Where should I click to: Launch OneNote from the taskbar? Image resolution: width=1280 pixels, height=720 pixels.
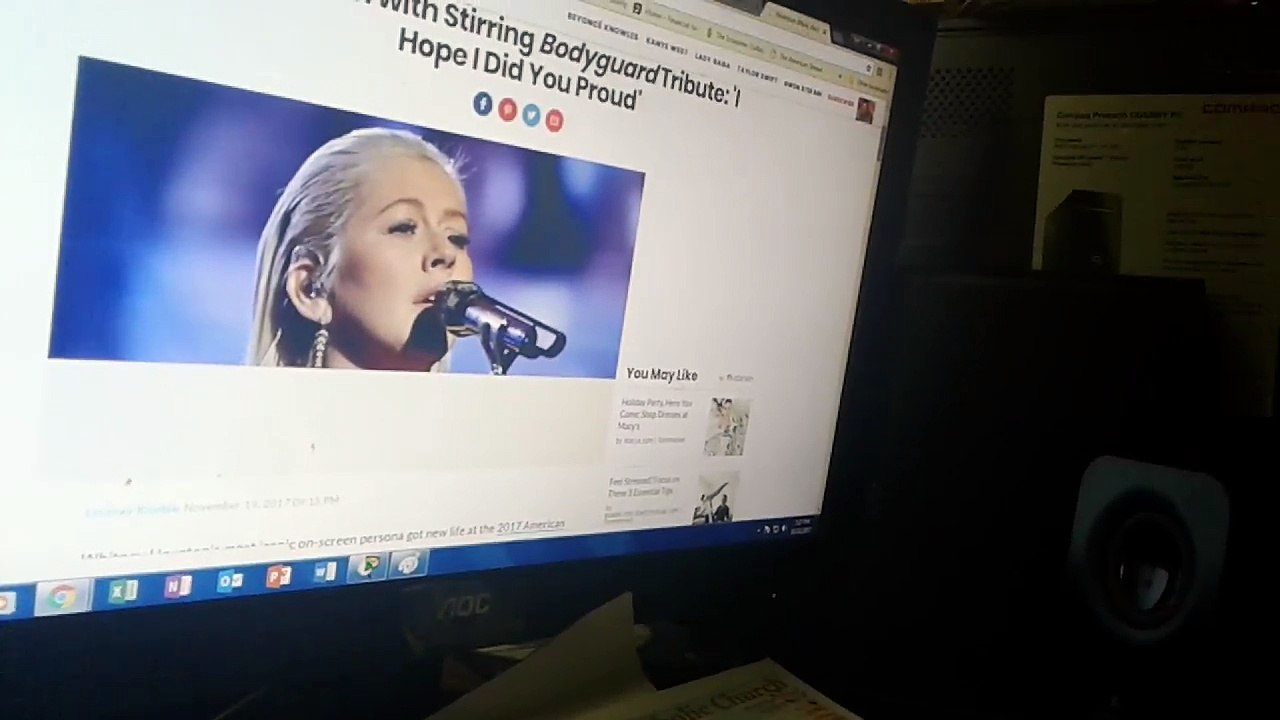click(177, 585)
